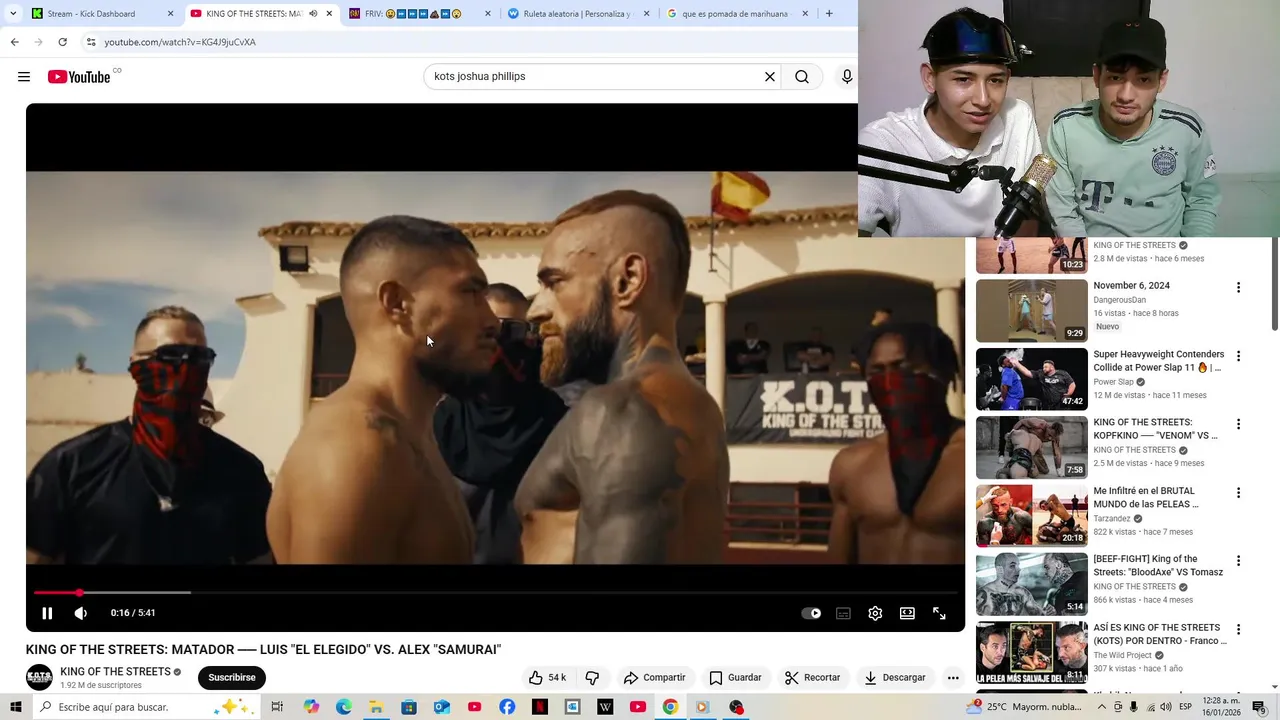This screenshot has width=1280, height=720.
Task: Reload the page with the refresh icon
Action: click(x=62, y=42)
